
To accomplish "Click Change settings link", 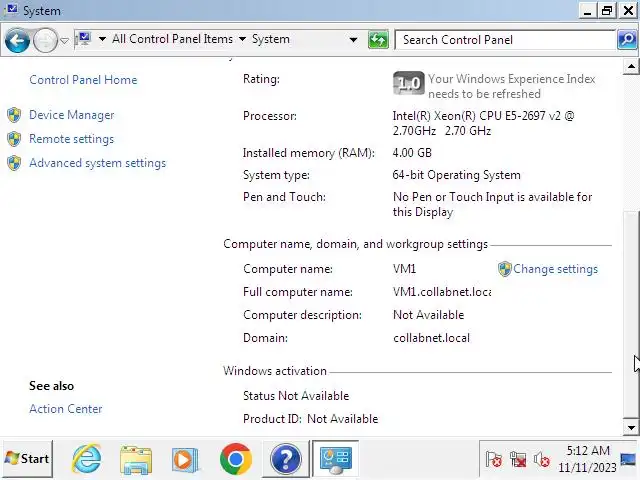I will coord(555,269).
